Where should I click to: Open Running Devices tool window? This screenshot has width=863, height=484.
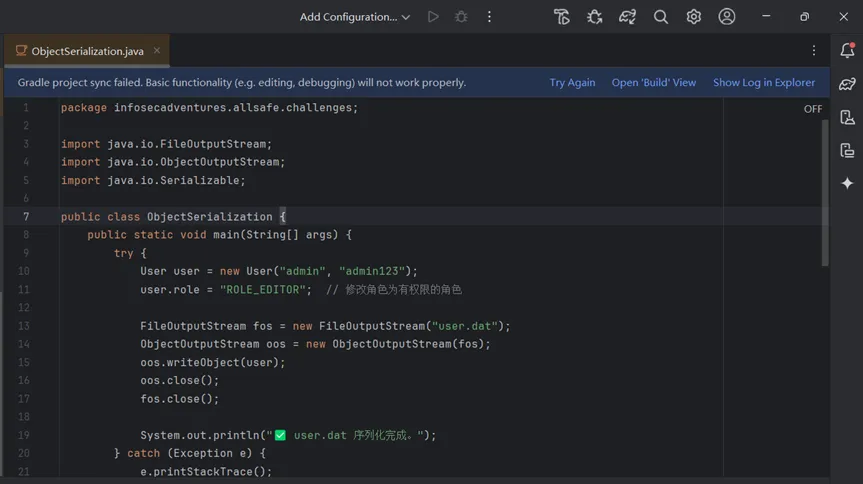(847, 150)
